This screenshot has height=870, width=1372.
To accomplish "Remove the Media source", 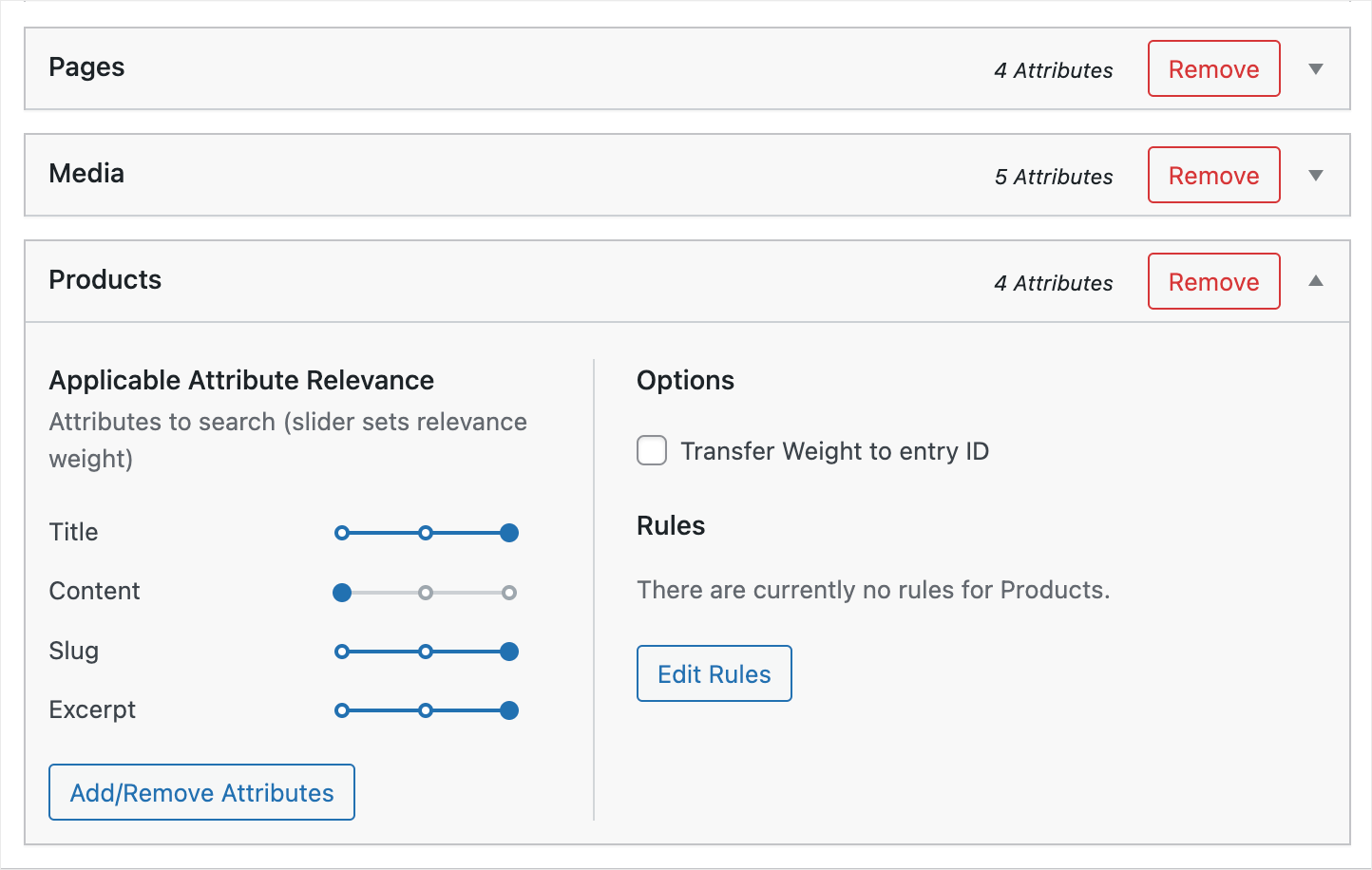I will [x=1213, y=175].
